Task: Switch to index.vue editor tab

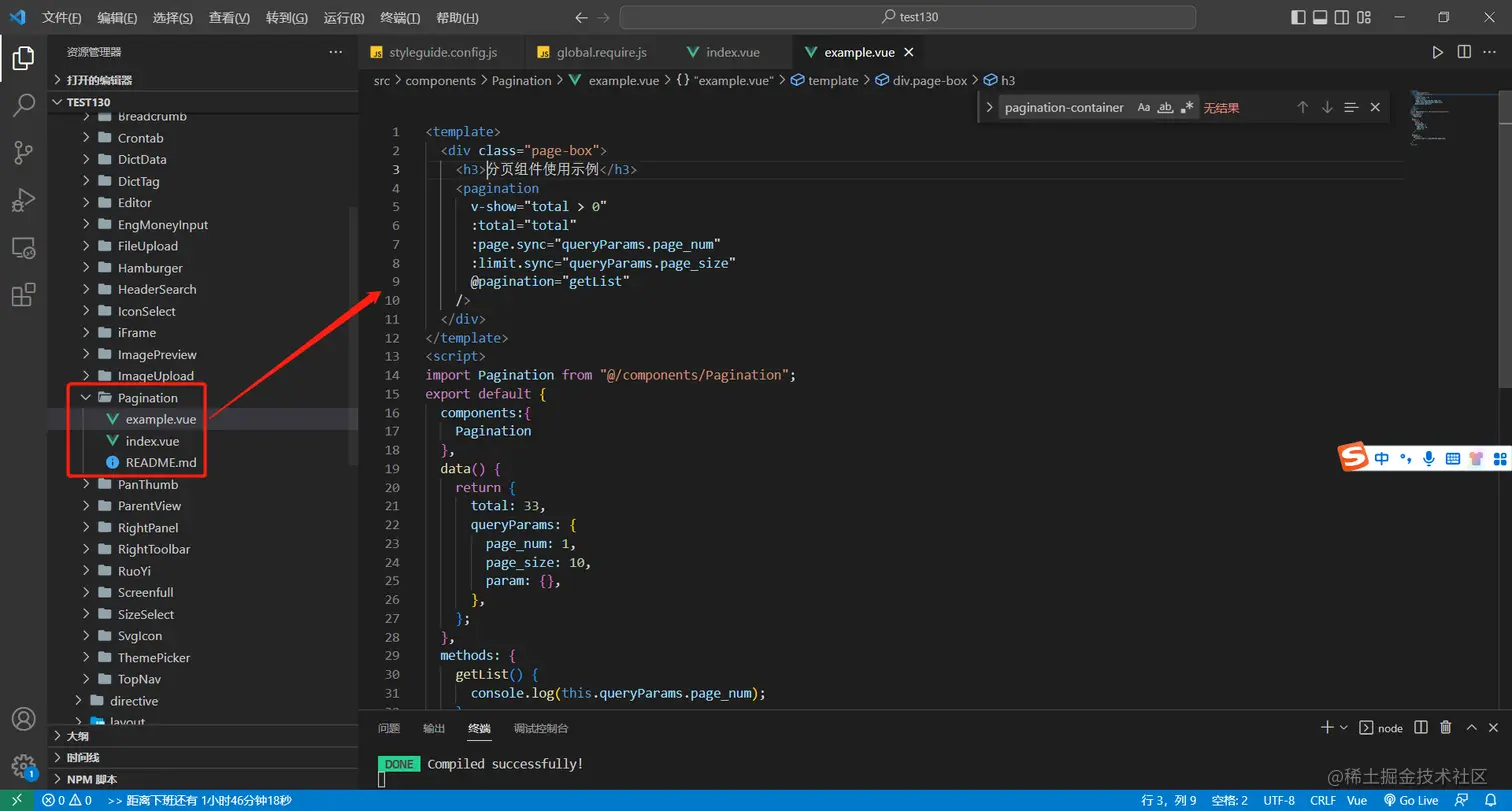Action: click(x=735, y=52)
